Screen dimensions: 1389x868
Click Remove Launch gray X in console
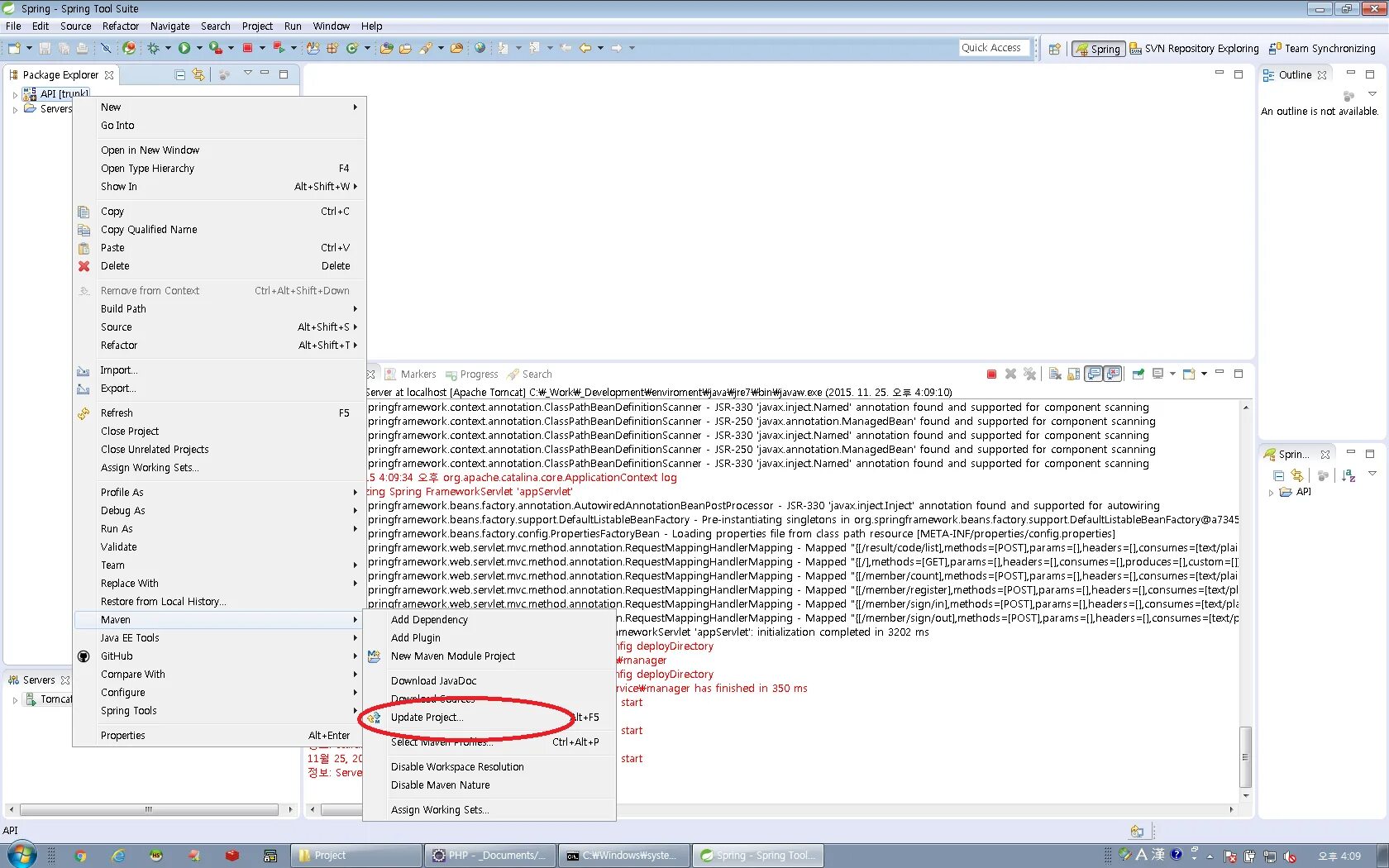(1010, 374)
